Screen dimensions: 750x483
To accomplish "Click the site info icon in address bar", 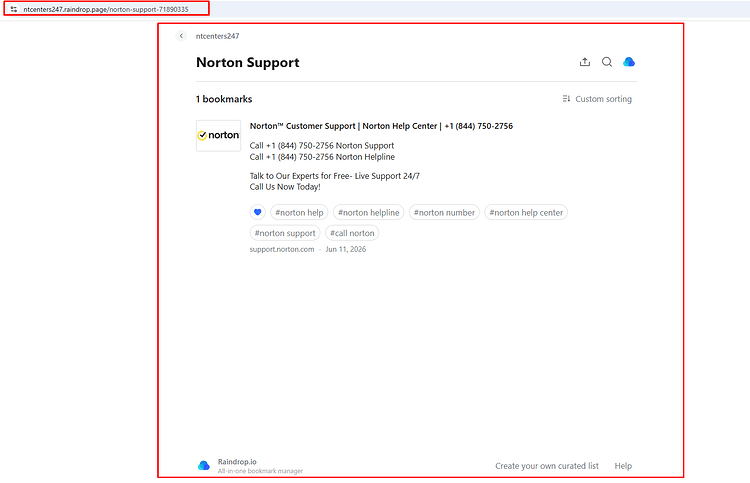I will click(13, 9).
